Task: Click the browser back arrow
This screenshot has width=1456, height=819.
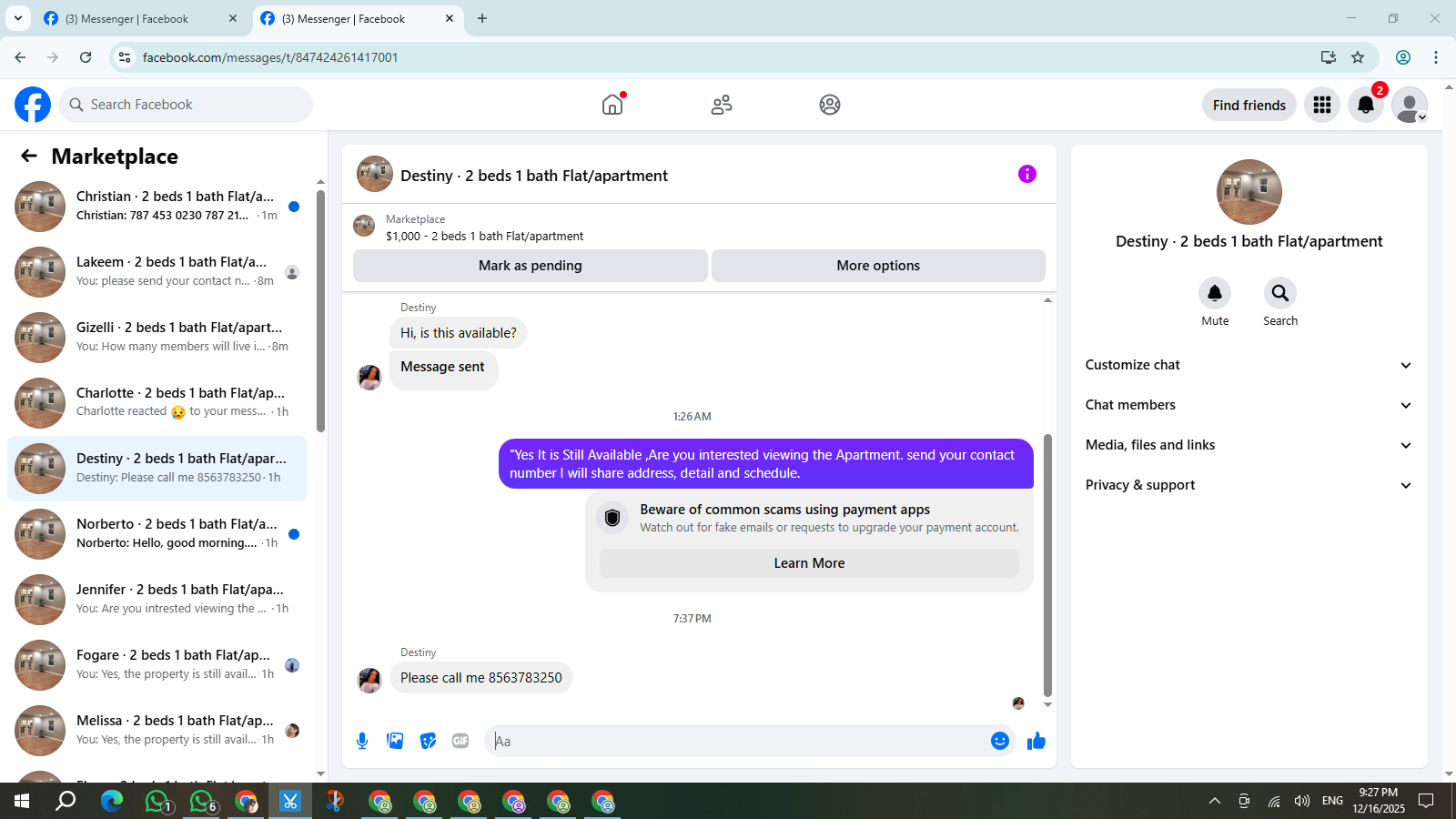Action: [x=20, y=57]
